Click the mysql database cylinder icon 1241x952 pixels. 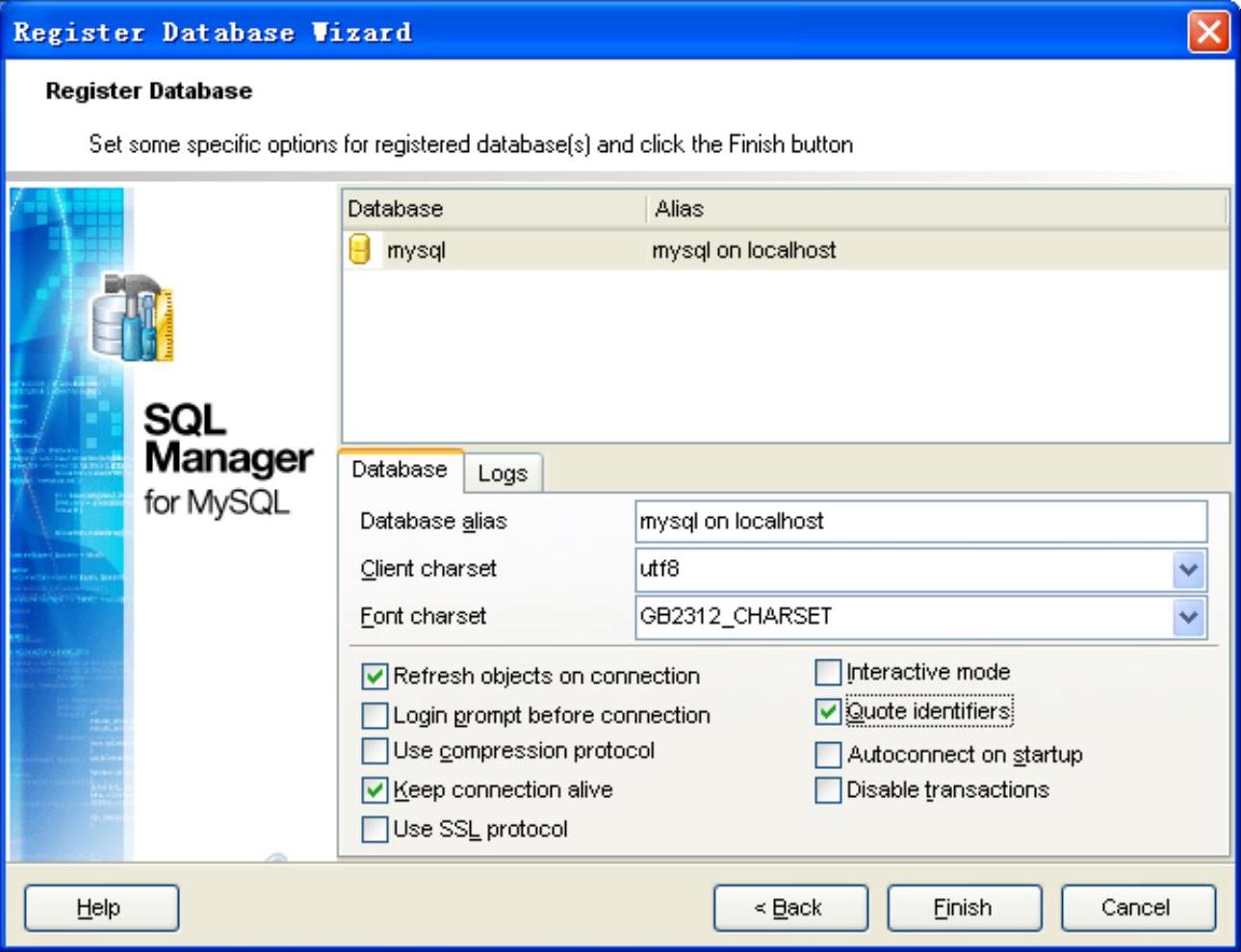[359, 250]
